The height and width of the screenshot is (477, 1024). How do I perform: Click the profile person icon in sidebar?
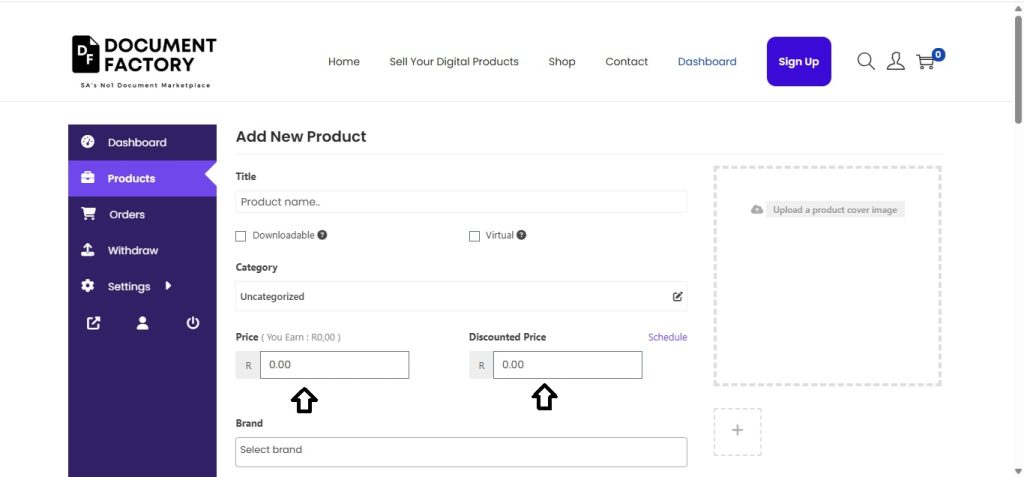(x=143, y=323)
